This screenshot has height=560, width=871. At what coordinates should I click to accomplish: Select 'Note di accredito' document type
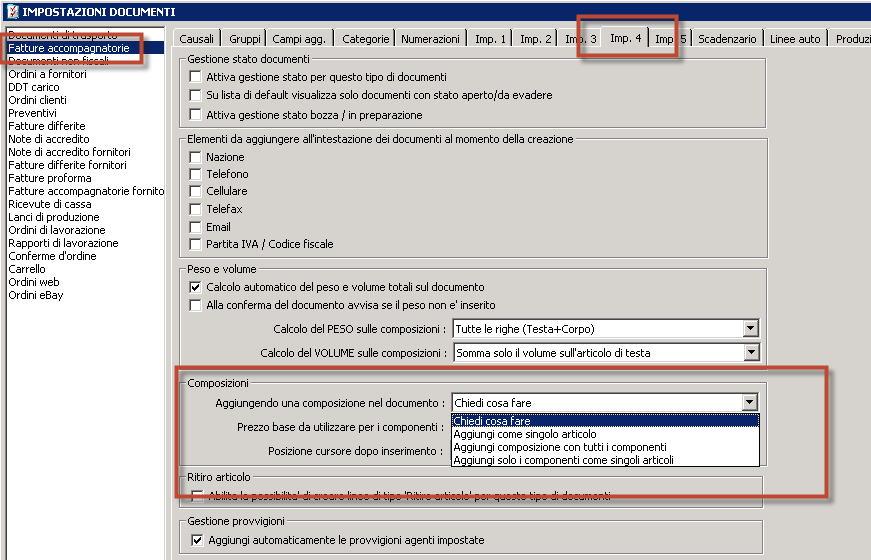86,139
